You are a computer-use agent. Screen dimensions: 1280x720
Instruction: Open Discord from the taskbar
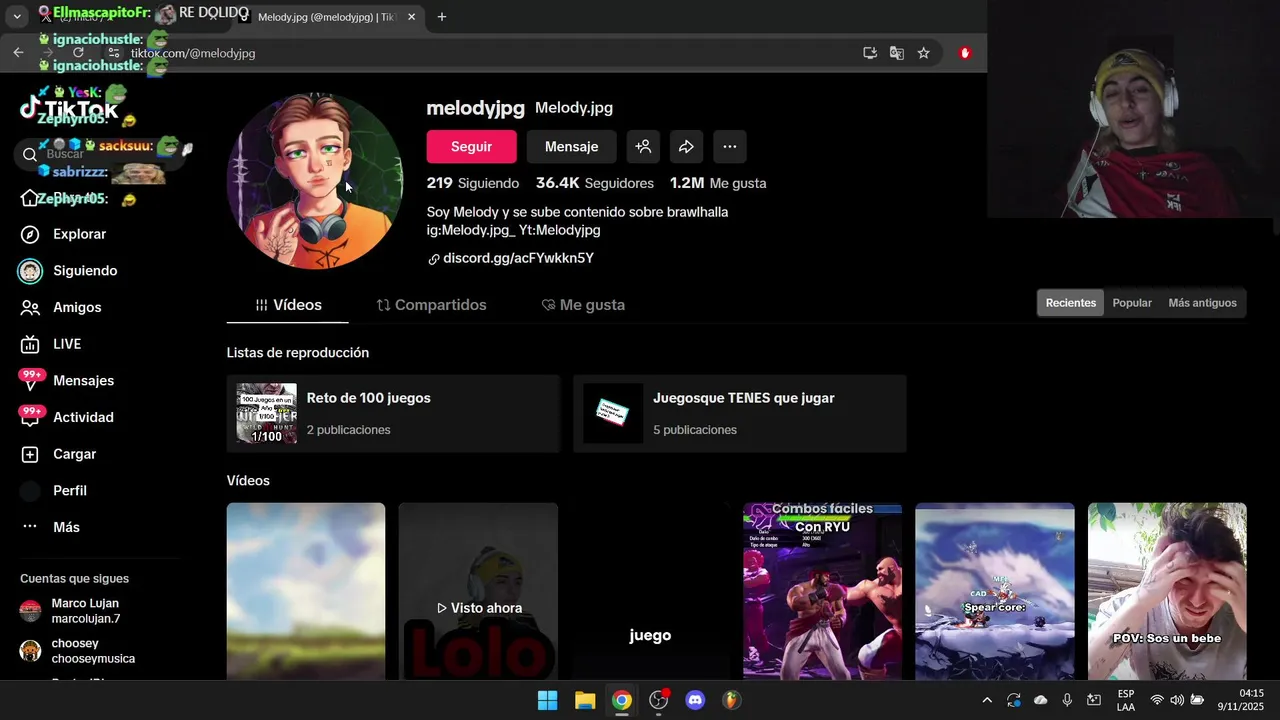[x=696, y=700]
